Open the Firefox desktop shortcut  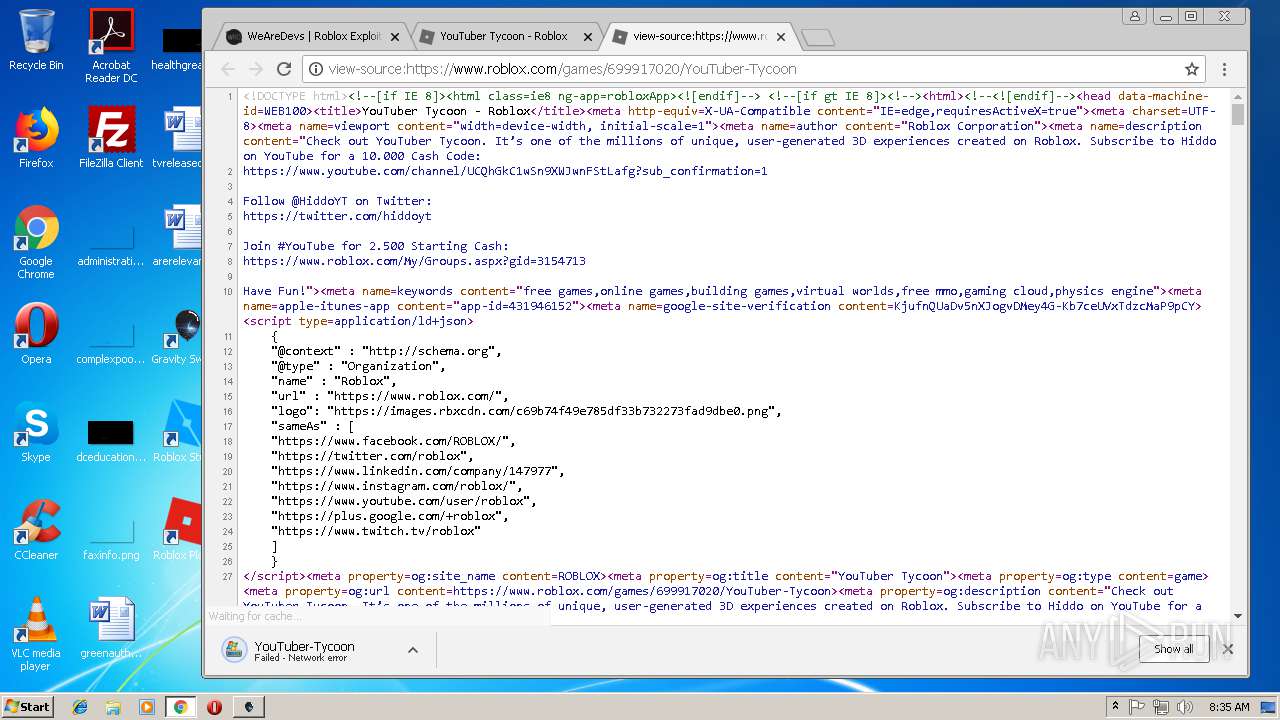[x=36, y=138]
